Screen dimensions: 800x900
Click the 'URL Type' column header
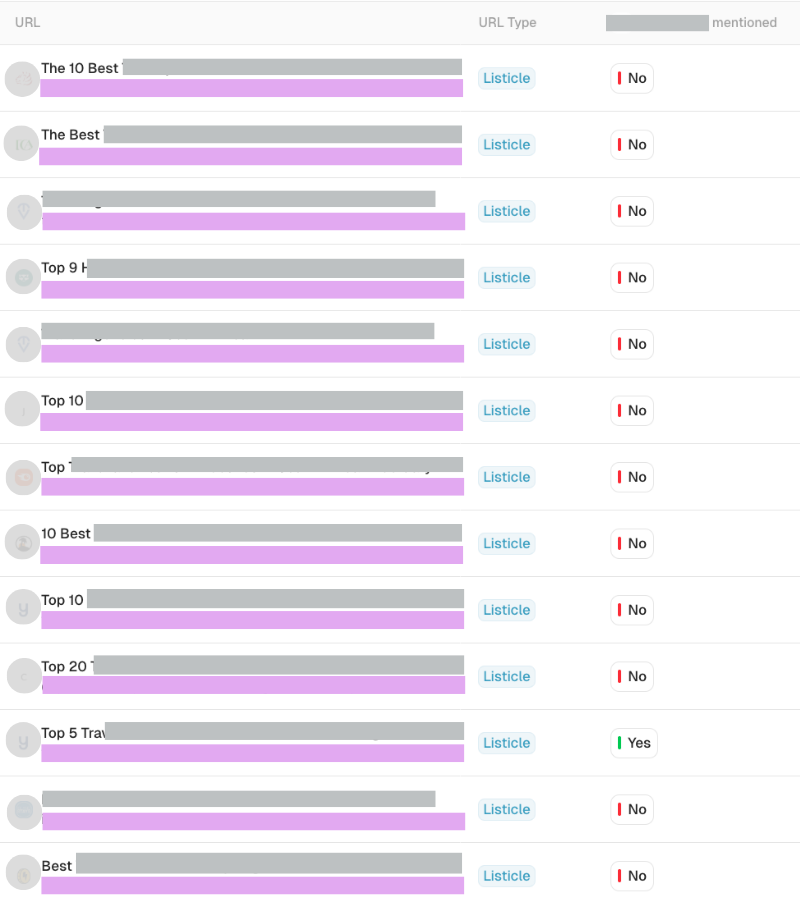(508, 22)
